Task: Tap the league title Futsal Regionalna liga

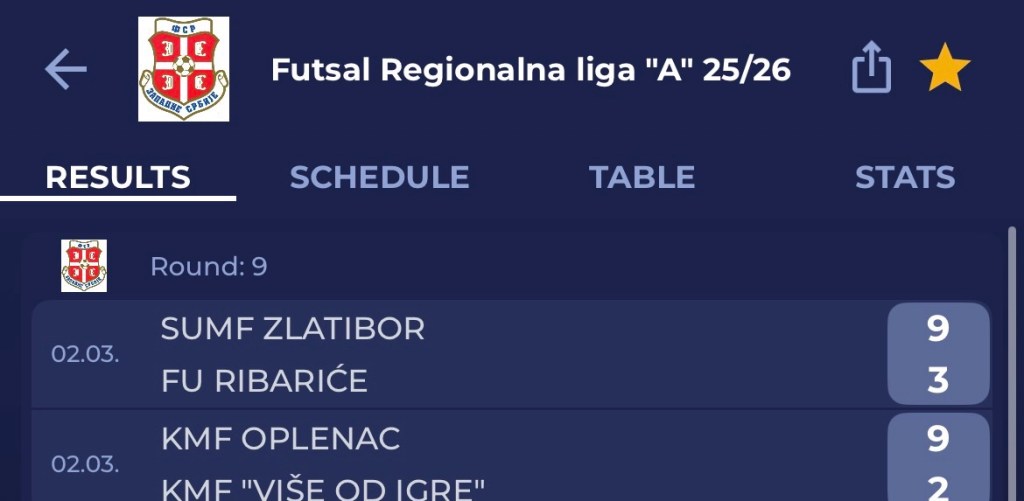Action: point(531,70)
